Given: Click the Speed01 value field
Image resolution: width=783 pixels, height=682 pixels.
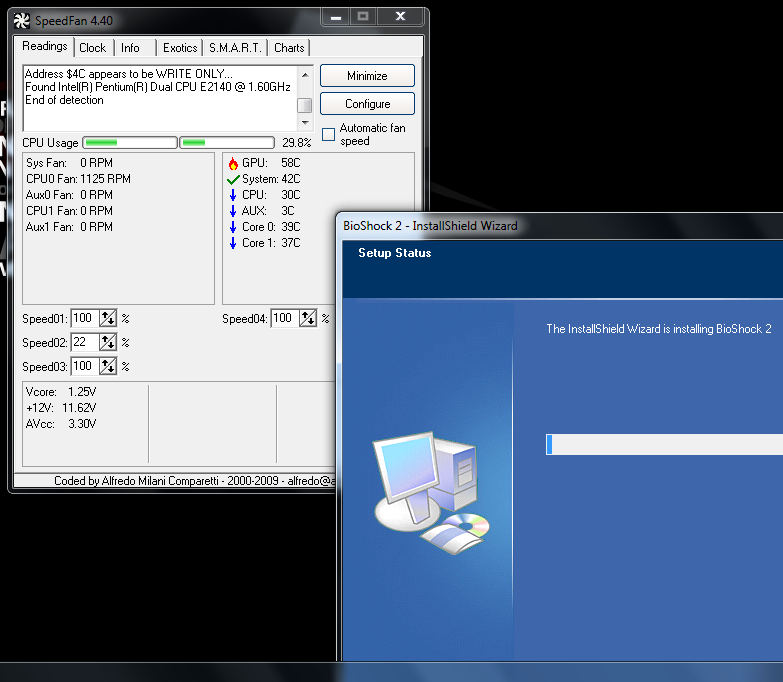Looking at the screenshot, I should click(85, 318).
